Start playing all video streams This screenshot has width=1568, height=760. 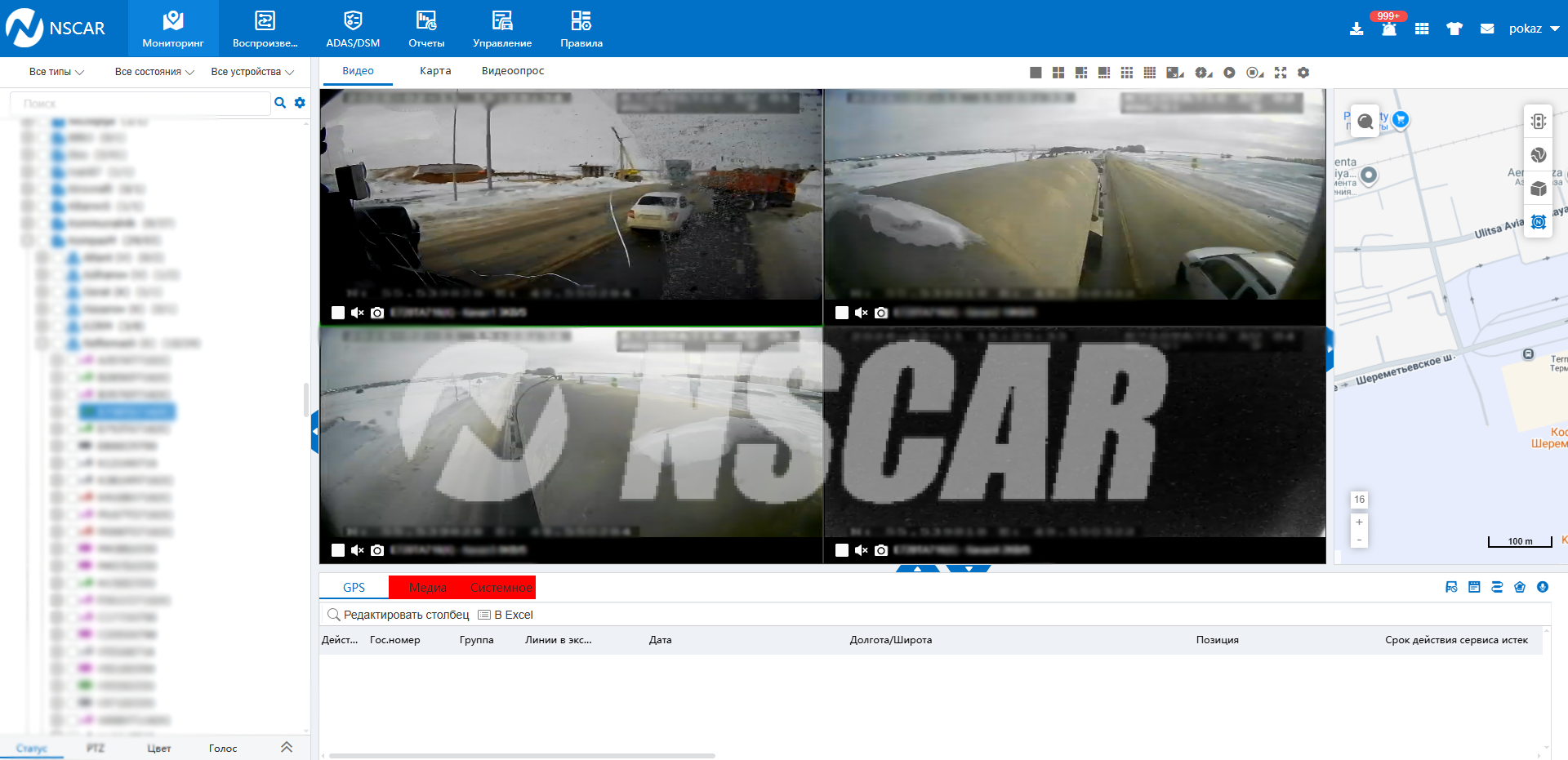coord(1229,73)
